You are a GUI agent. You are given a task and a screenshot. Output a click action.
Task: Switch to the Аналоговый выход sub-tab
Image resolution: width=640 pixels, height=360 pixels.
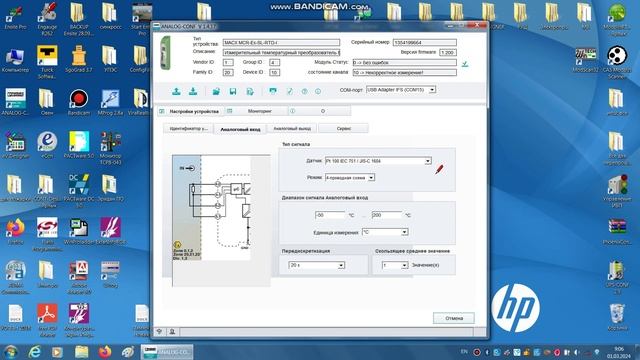click(x=292, y=129)
